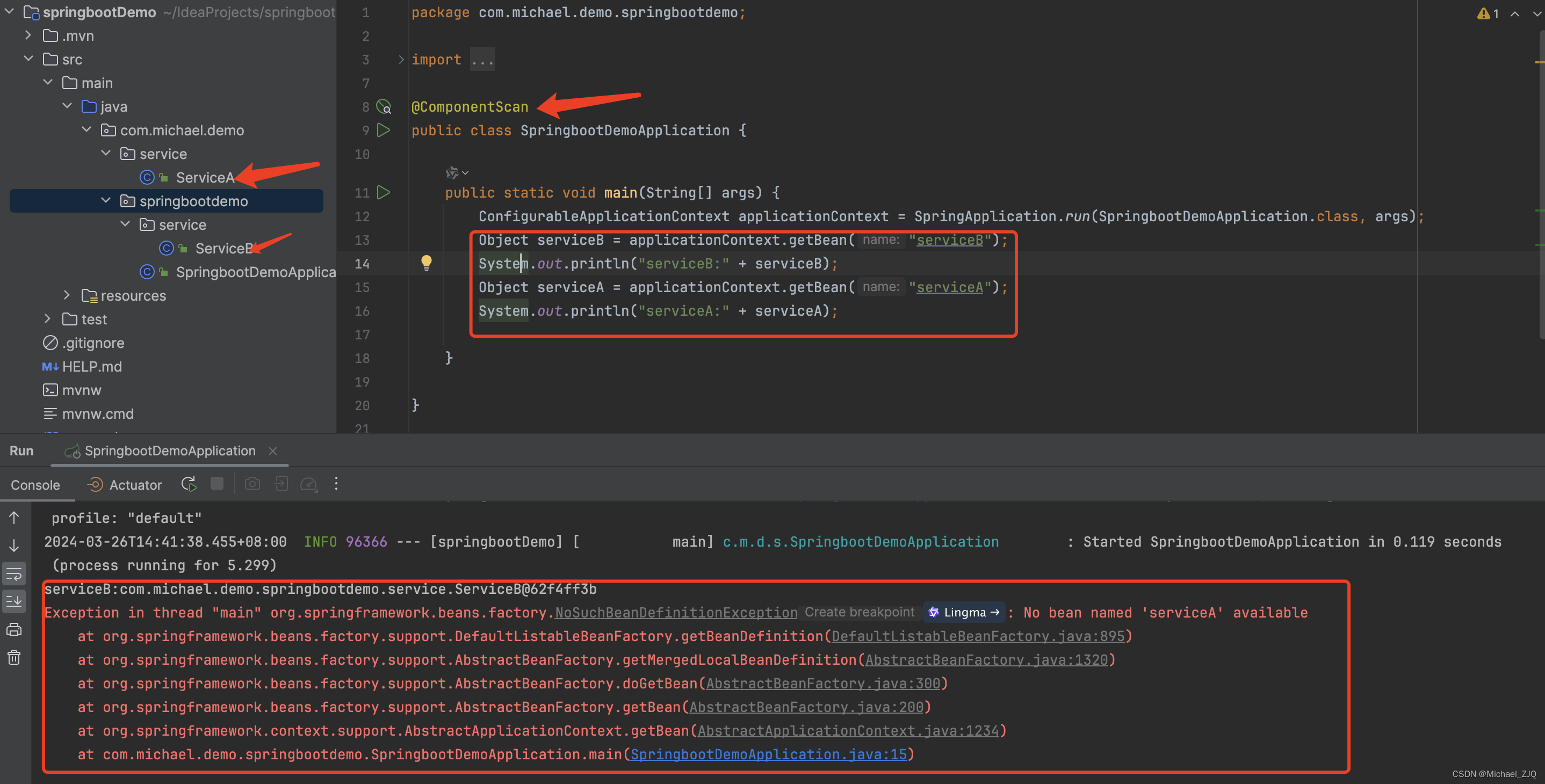The image size is (1545, 784).
Task: Select the Console tab in Run panel
Action: point(35,484)
